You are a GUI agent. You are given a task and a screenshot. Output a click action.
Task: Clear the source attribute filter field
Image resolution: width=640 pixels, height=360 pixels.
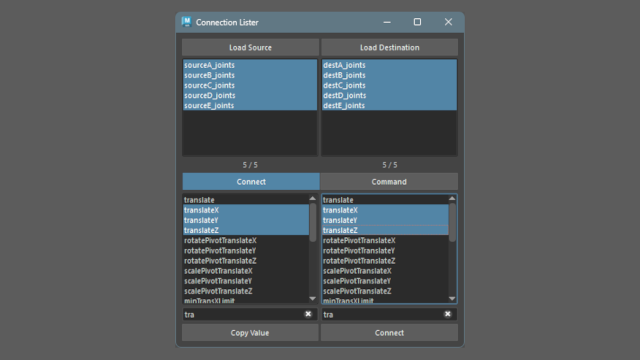[x=308, y=314]
